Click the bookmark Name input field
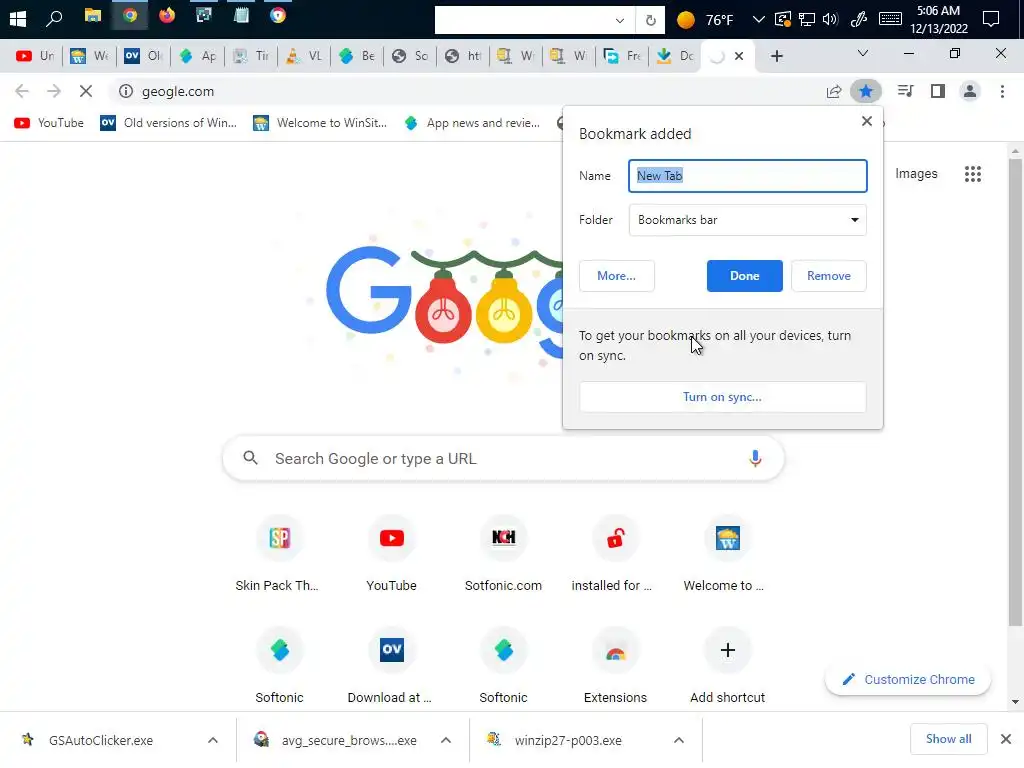 click(x=747, y=176)
